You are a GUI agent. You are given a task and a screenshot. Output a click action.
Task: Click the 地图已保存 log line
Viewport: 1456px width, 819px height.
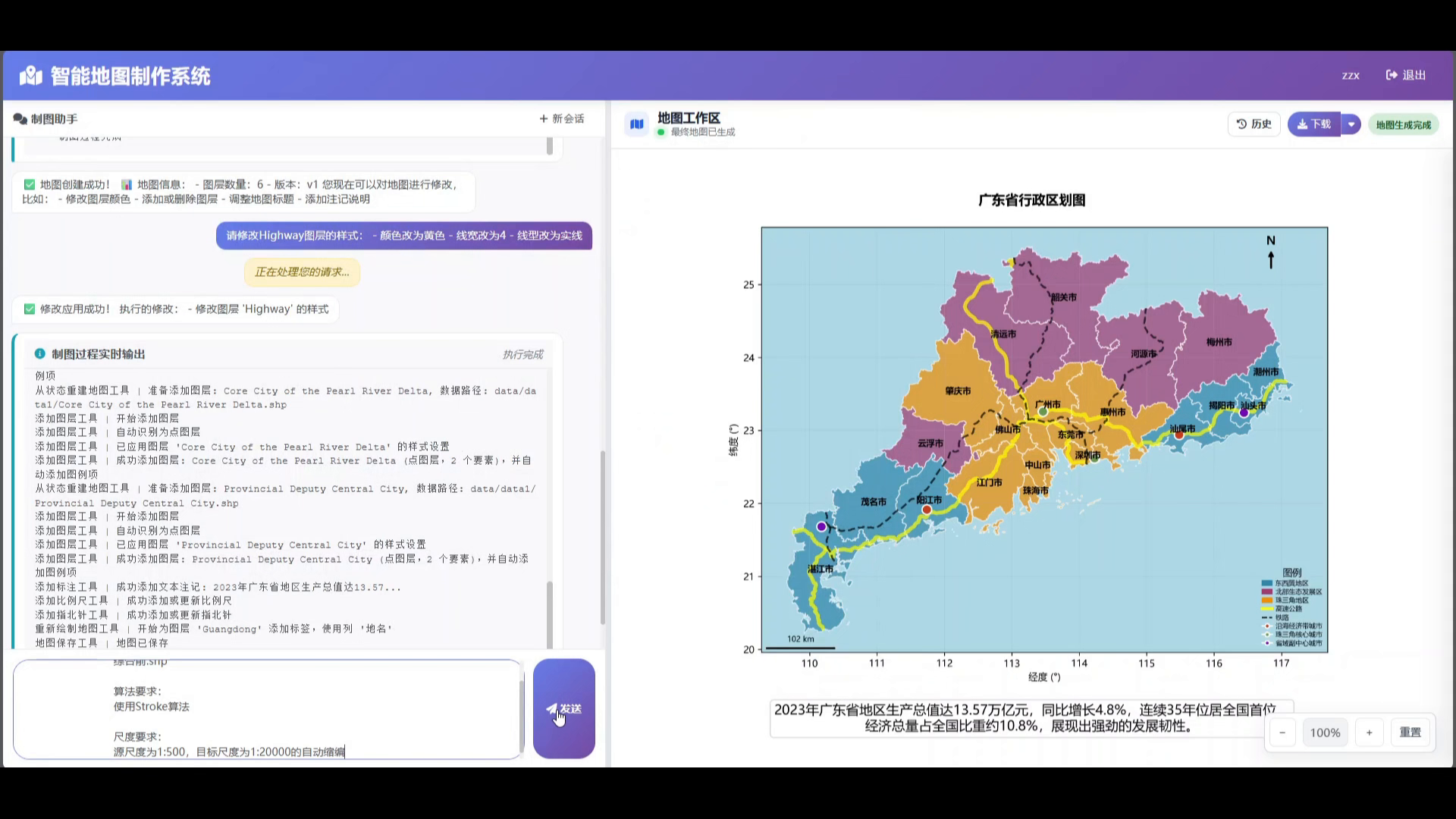[x=102, y=642]
